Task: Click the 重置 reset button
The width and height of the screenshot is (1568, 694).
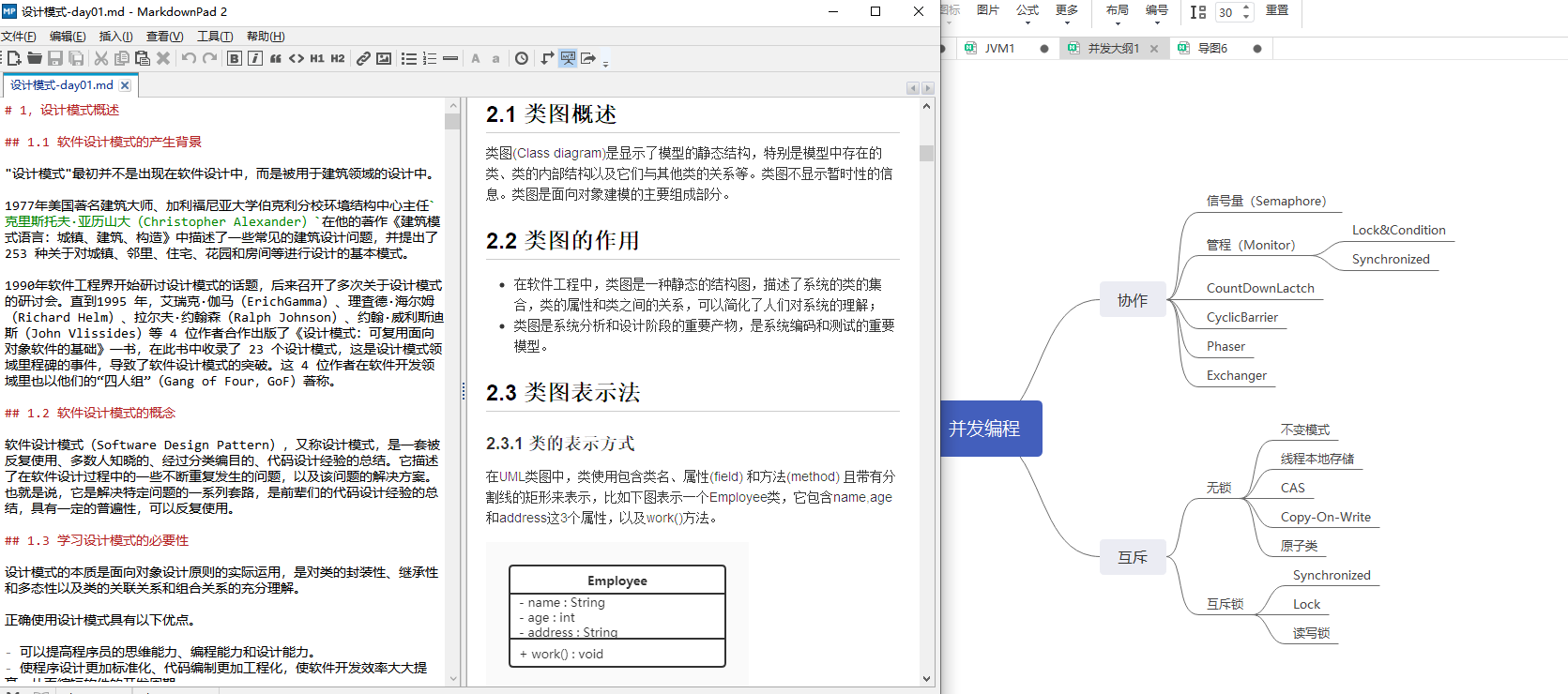Action: tap(1277, 10)
